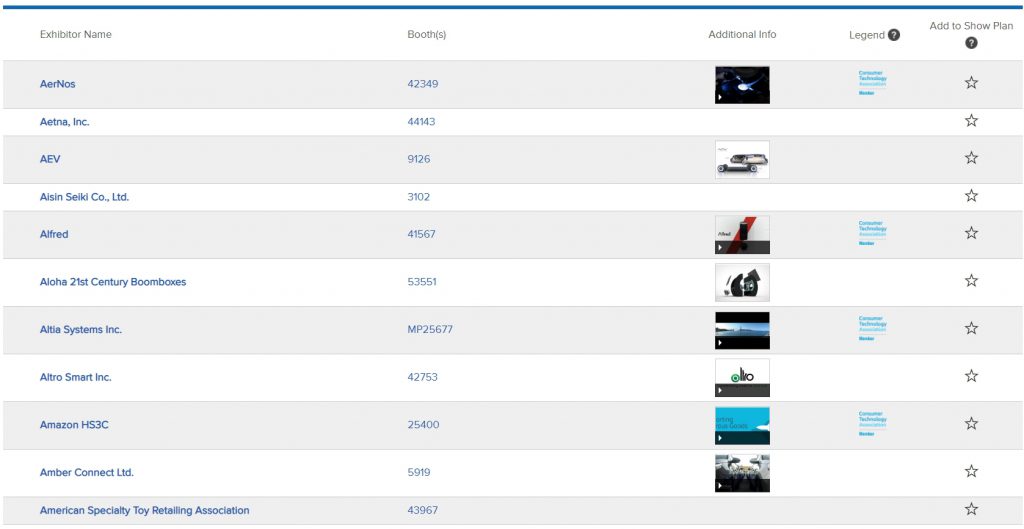This screenshot has width=1024, height=529.
Task: Open booth MP25677 link
Action: point(430,329)
